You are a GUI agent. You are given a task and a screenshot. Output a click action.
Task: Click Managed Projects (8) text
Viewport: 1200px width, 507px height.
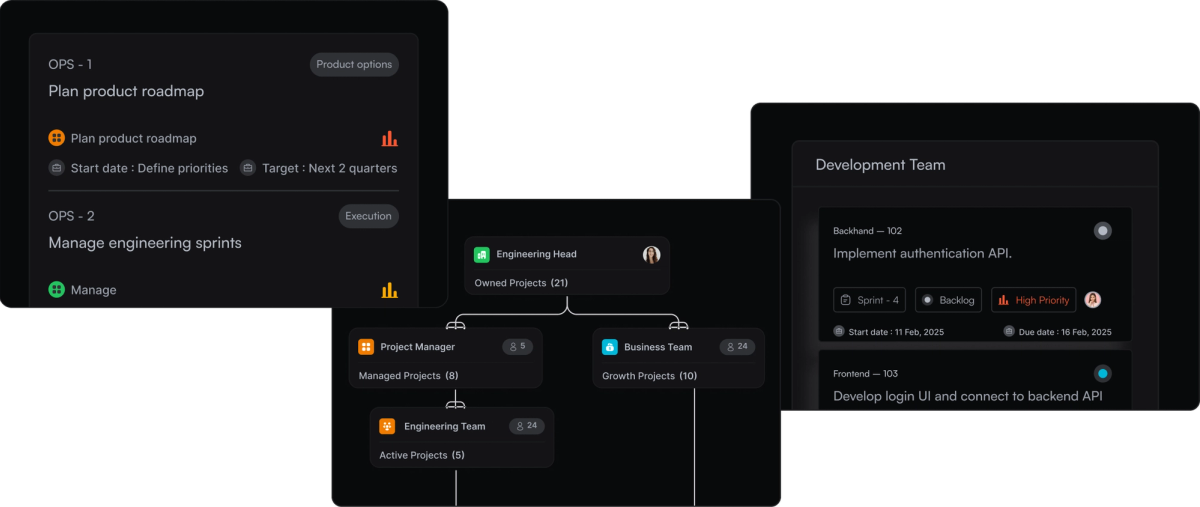409,376
